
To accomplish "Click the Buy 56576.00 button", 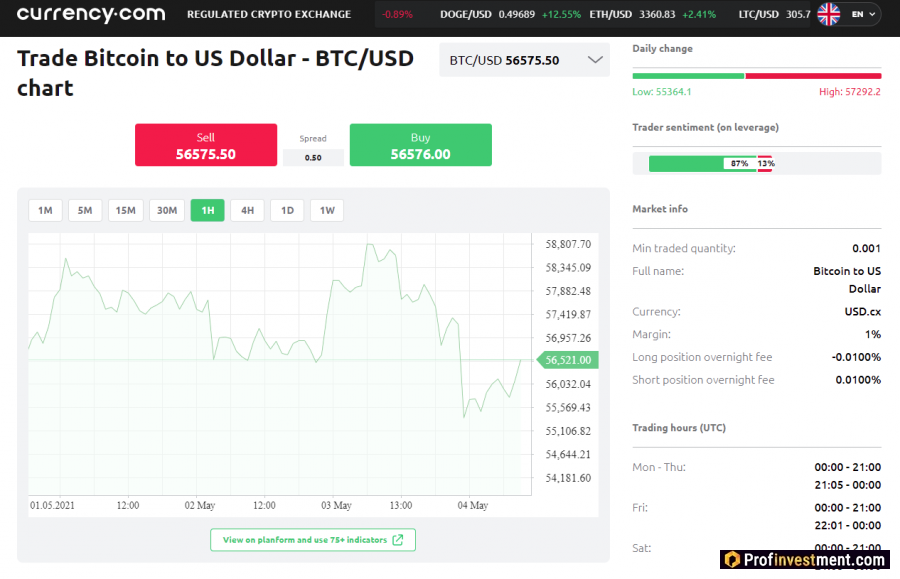I will [x=421, y=145].
